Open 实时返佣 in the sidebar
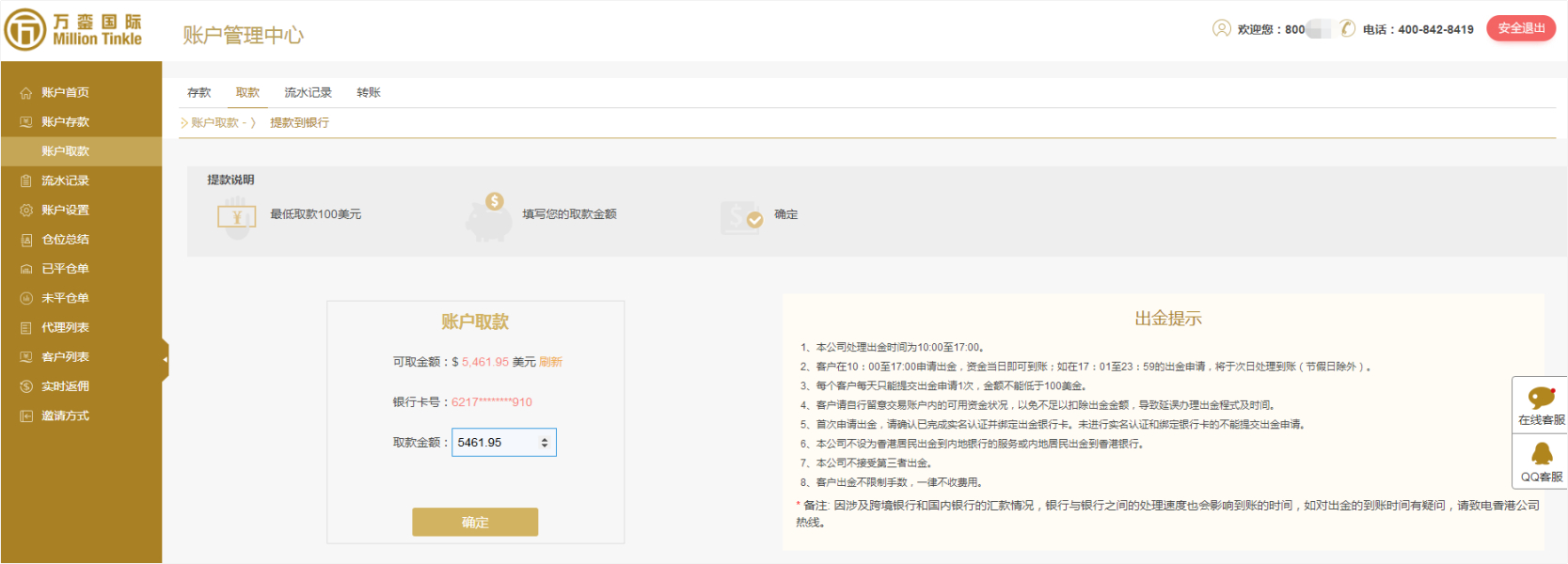 tap(65, 386)
